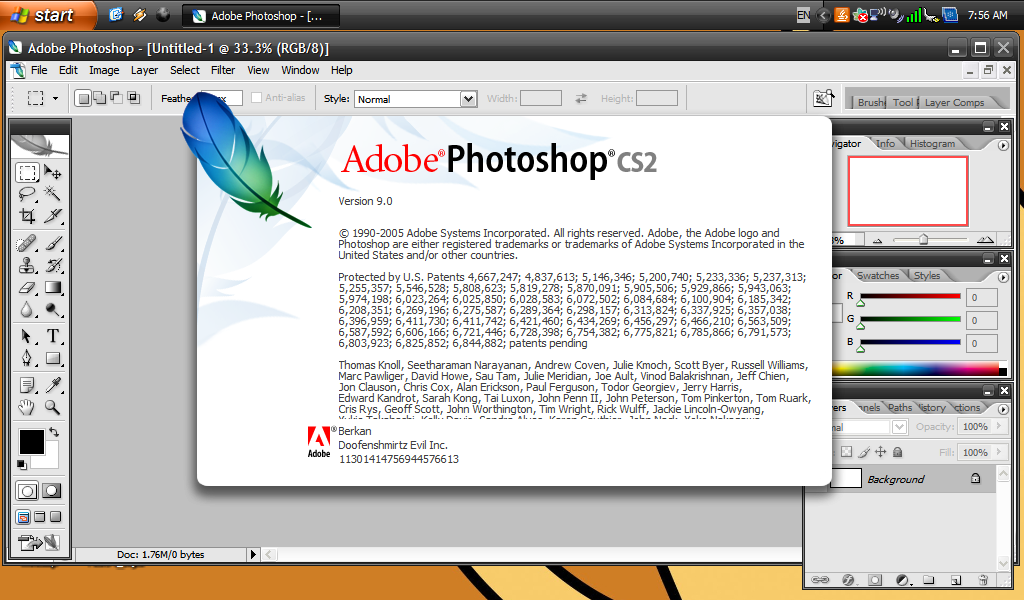The width and height of the screenshot is (1024, 600).
Task: Select the Zoom tool
Action: pos(53,407)
